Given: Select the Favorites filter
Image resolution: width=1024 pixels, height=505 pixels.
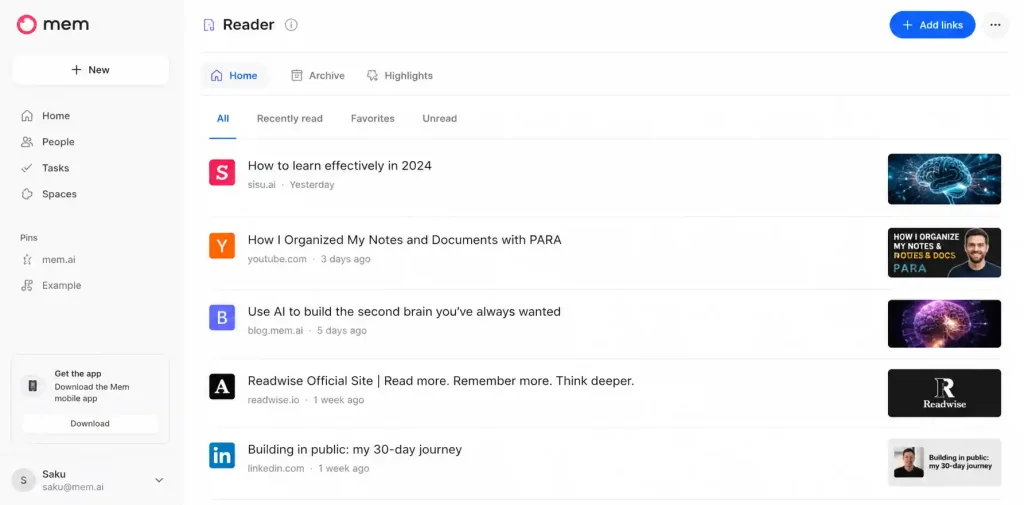Looking at the screenshot, I should click(x=373, y=118).
